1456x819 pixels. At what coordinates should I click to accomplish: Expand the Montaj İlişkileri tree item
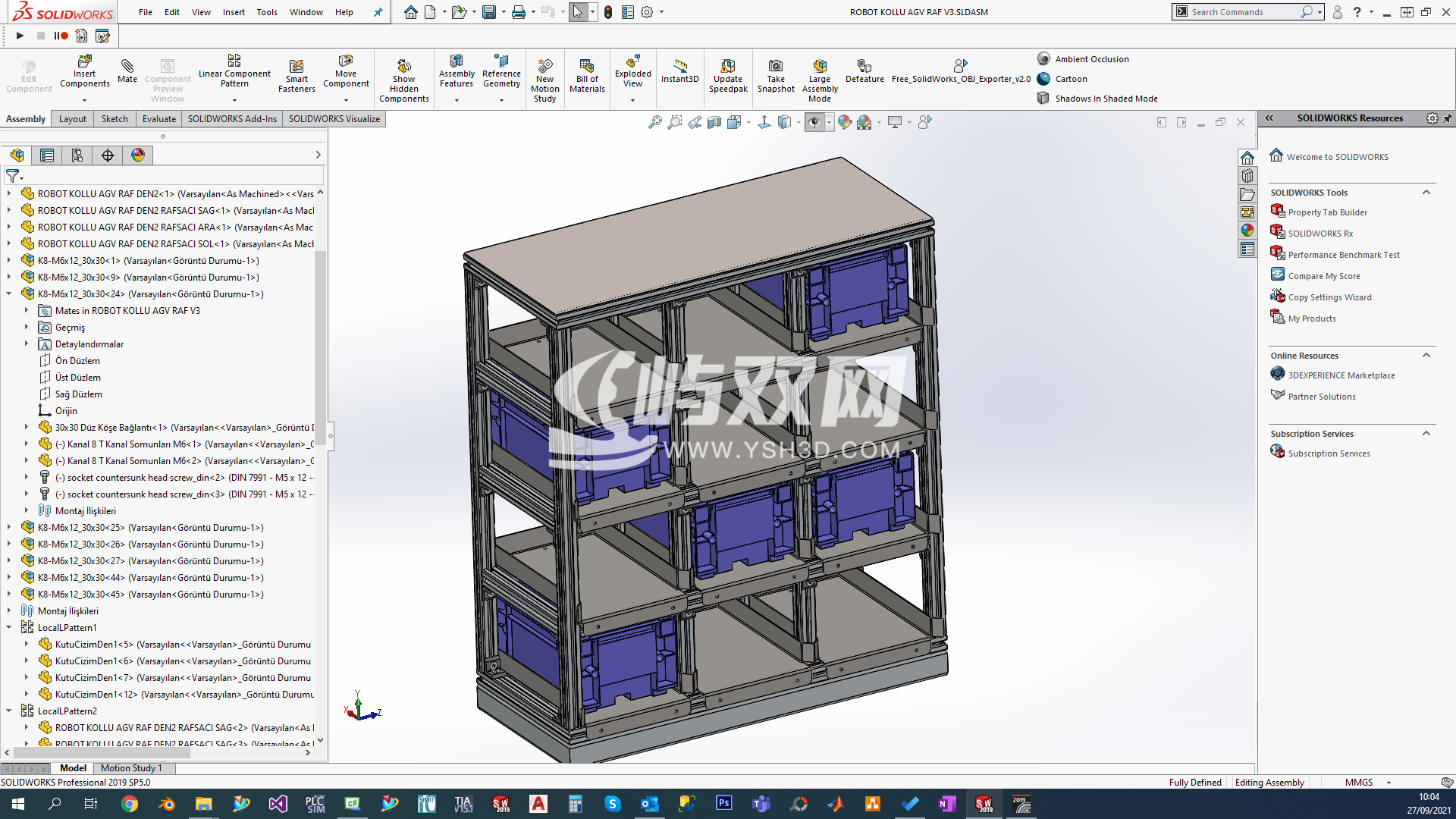pyautogui.click(x=9, y=610)
